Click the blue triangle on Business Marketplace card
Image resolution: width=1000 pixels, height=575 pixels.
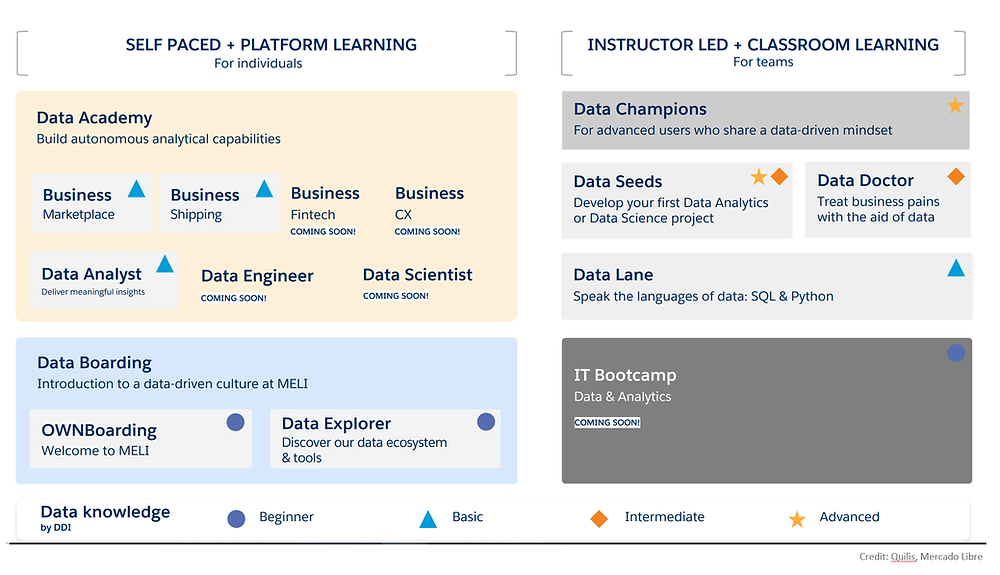click(x=136, y=189)
